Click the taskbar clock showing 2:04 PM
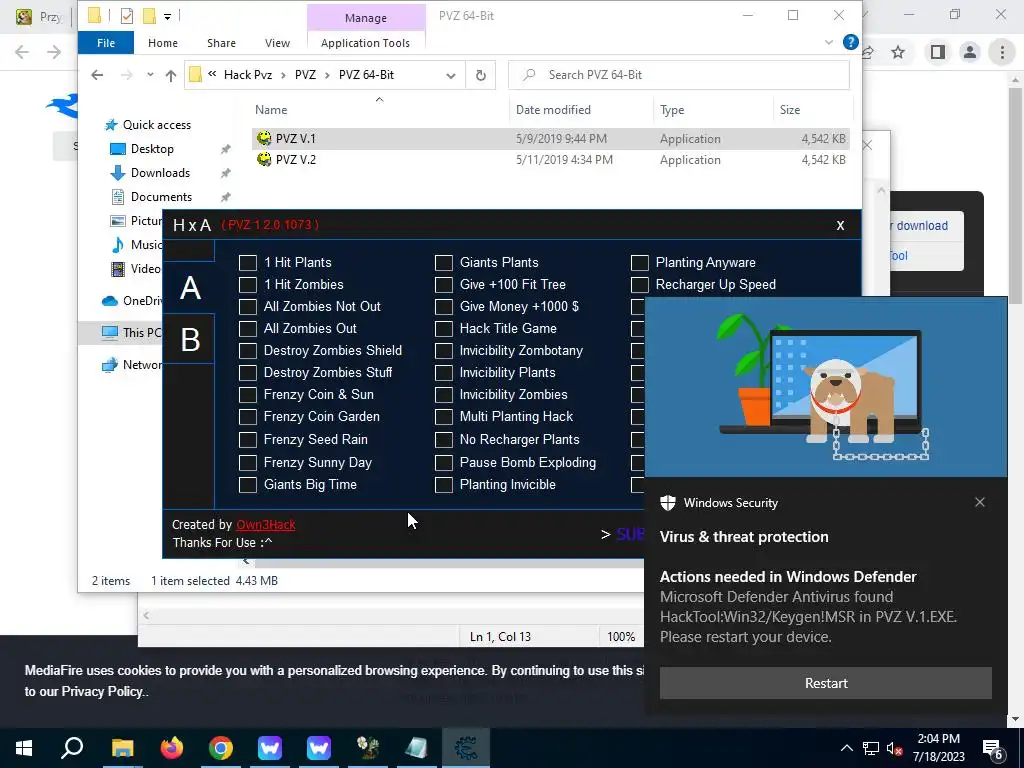The image size is (1024, 768). click(x=938, y=748)
